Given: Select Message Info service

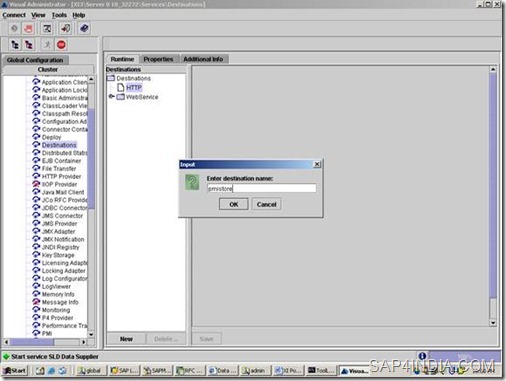Looking at the screenshot, I should tap(60, 302).
